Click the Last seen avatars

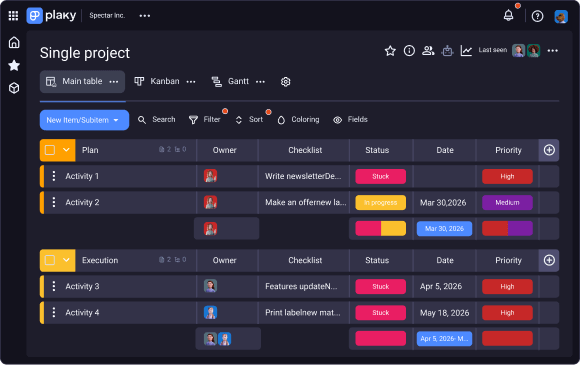pos(526,51)
